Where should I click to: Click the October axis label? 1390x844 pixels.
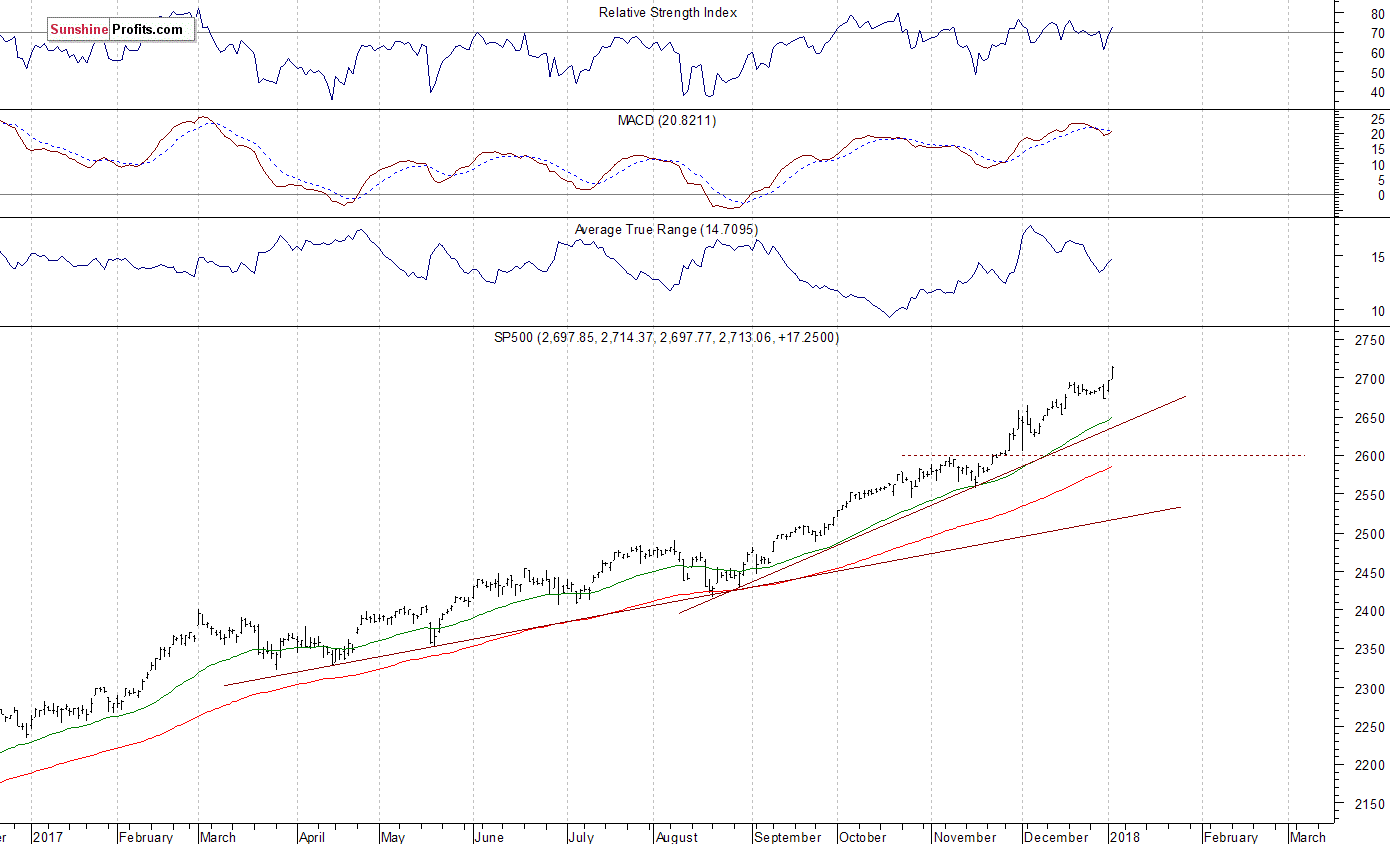pyautogui.click(x=863, y=837)
